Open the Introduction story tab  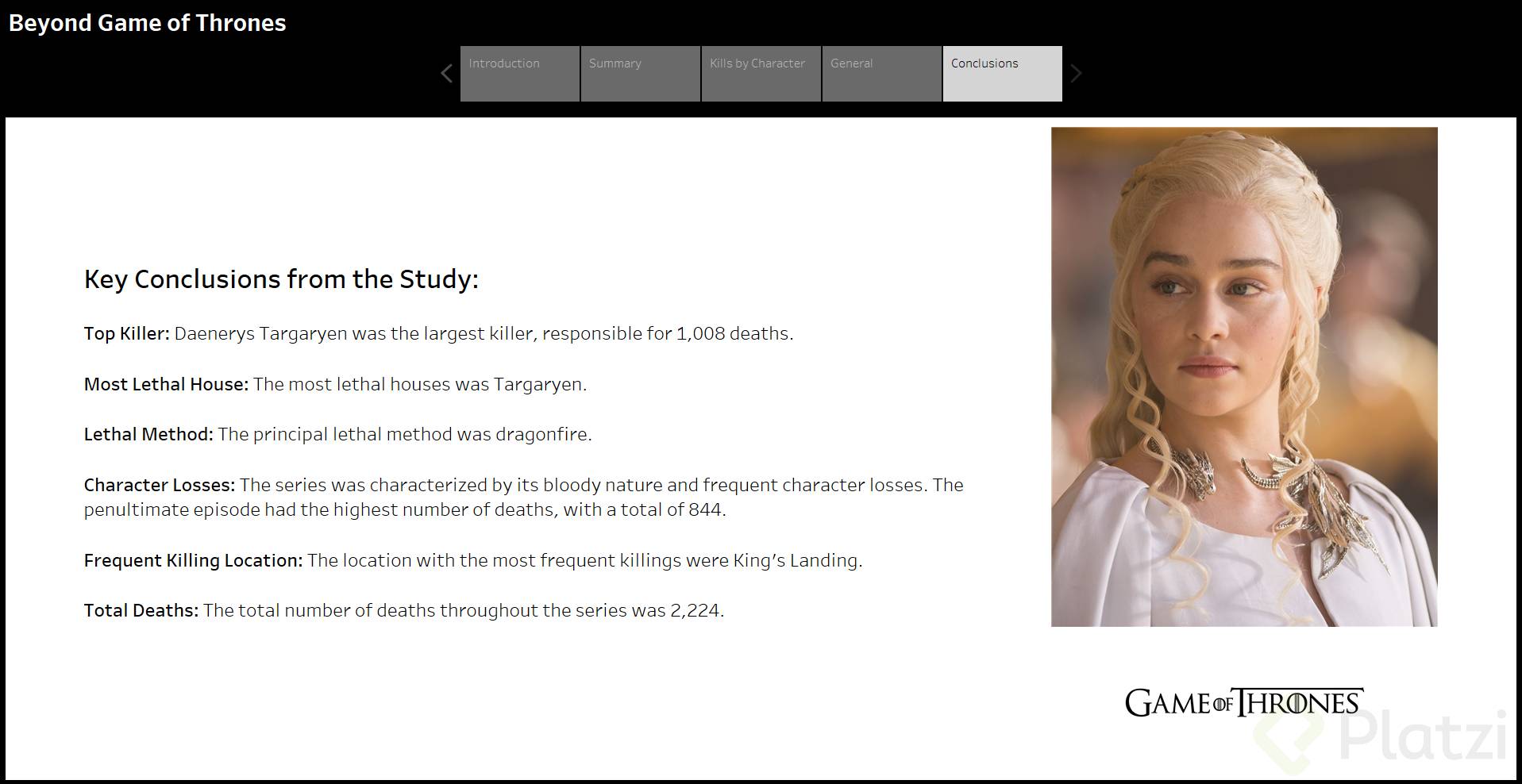(520, 74)
